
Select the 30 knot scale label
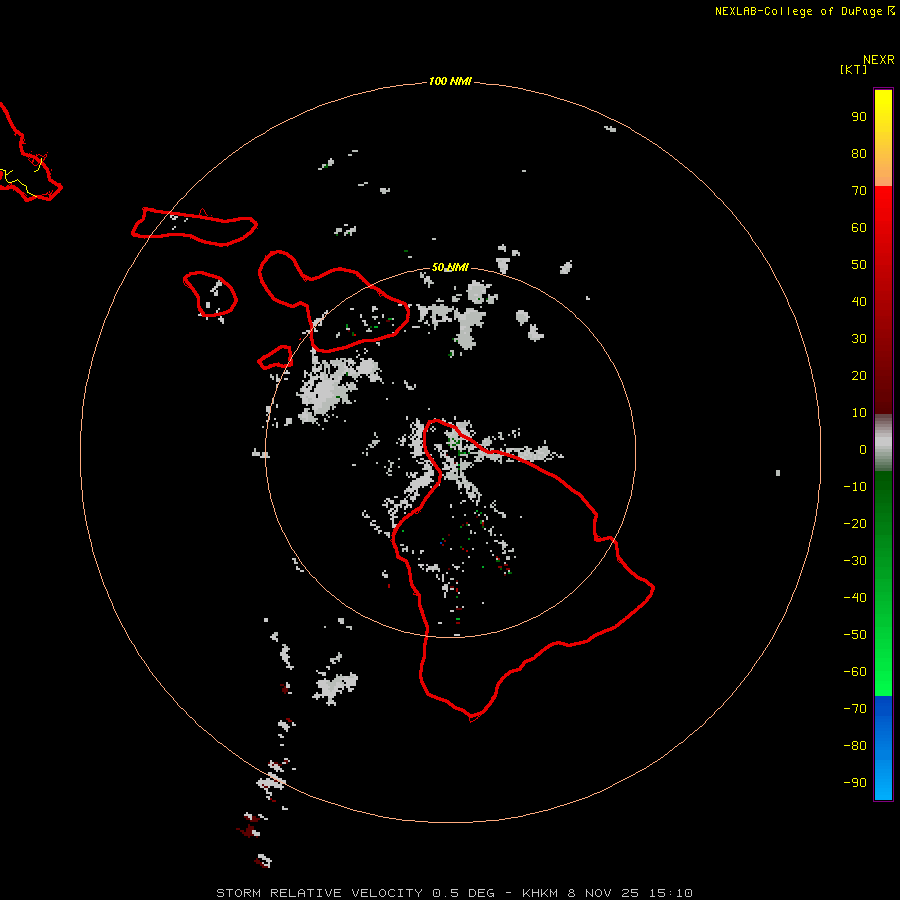[x=859, y=339]
